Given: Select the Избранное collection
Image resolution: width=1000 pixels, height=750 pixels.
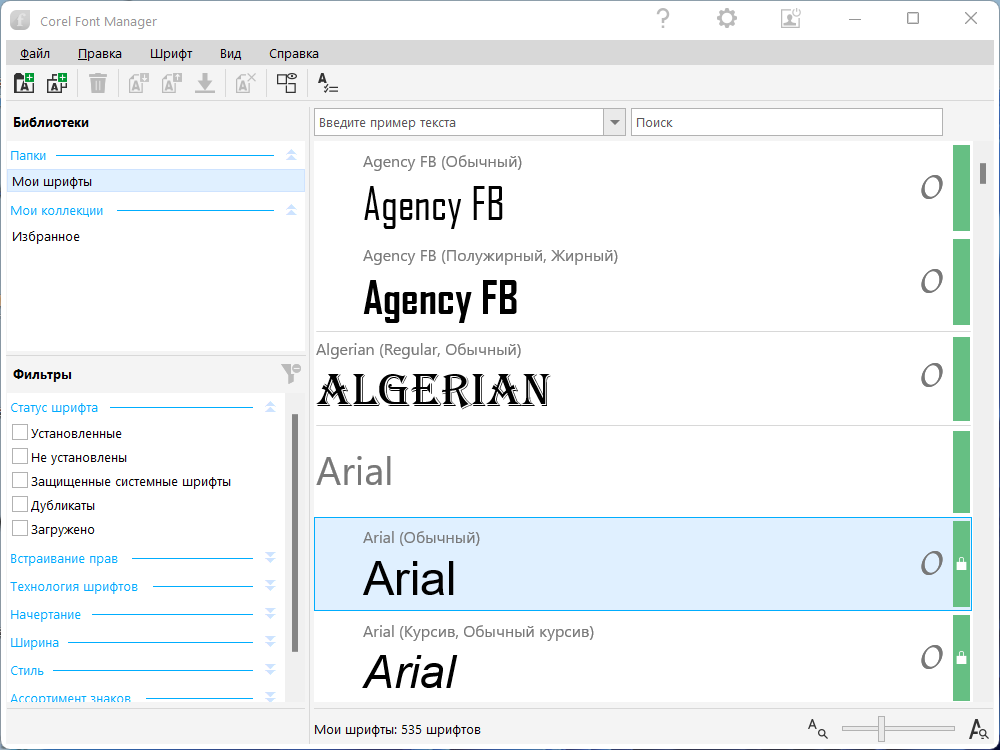Looking at the screenshot, I should coord(156,237).
